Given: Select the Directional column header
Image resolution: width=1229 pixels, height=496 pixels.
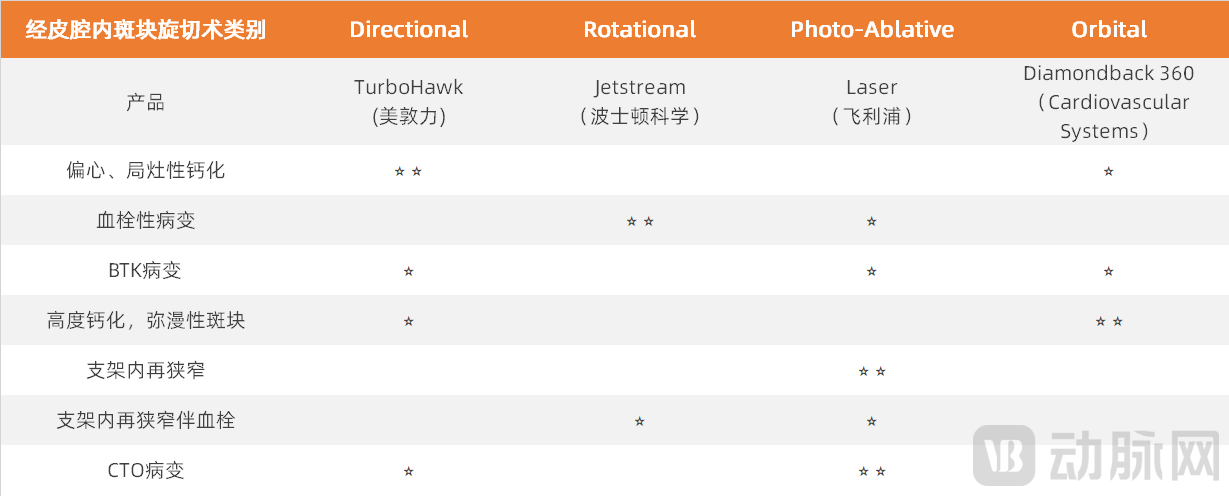Looking at the screenshot, I should click(x=409, y=29).
